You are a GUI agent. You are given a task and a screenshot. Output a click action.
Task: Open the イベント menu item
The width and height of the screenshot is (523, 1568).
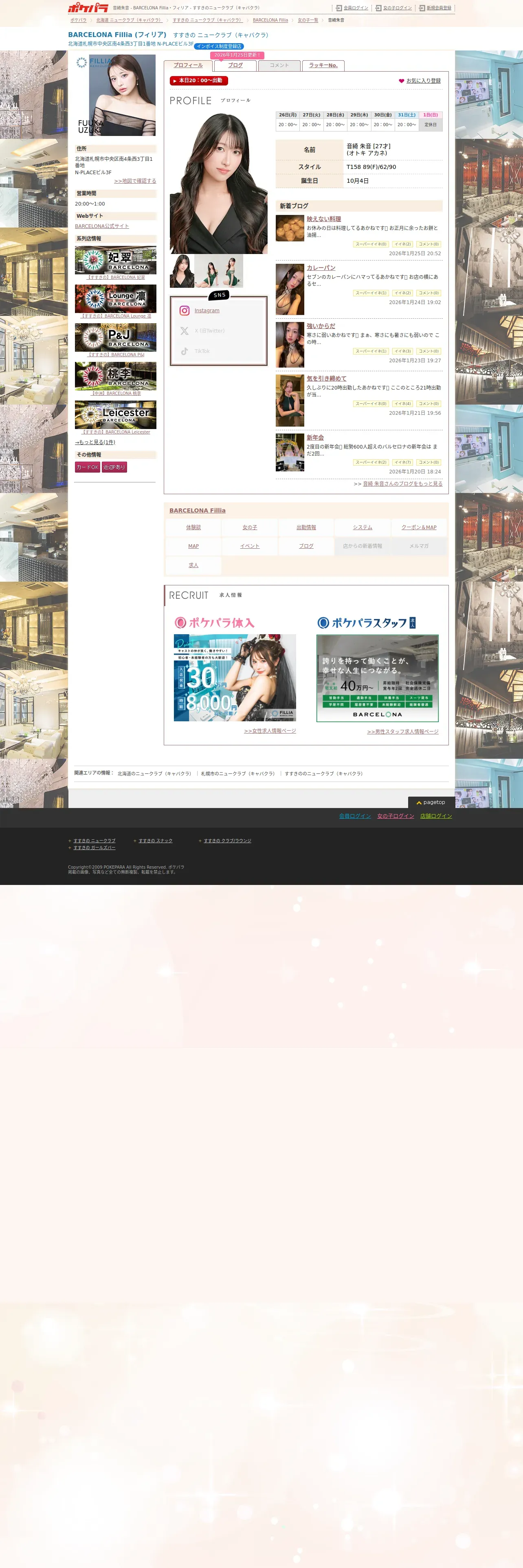[250, 546]
